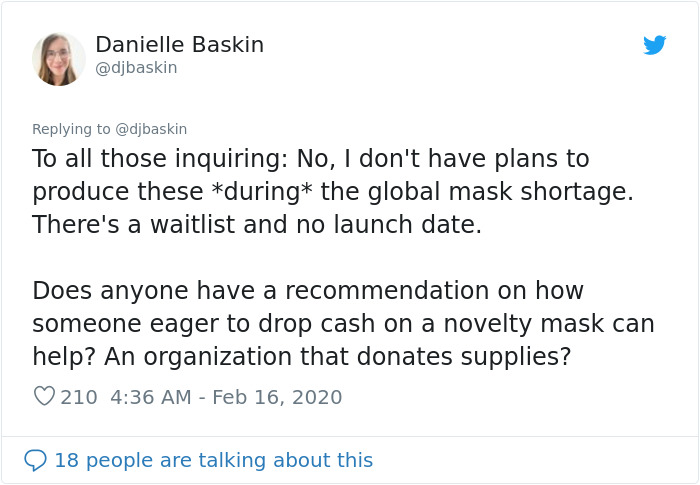Image resolution: width=700 pixels, height=485 pixels.
Task: Click the Danielle Baskin display name
Action: pos(179,45)
